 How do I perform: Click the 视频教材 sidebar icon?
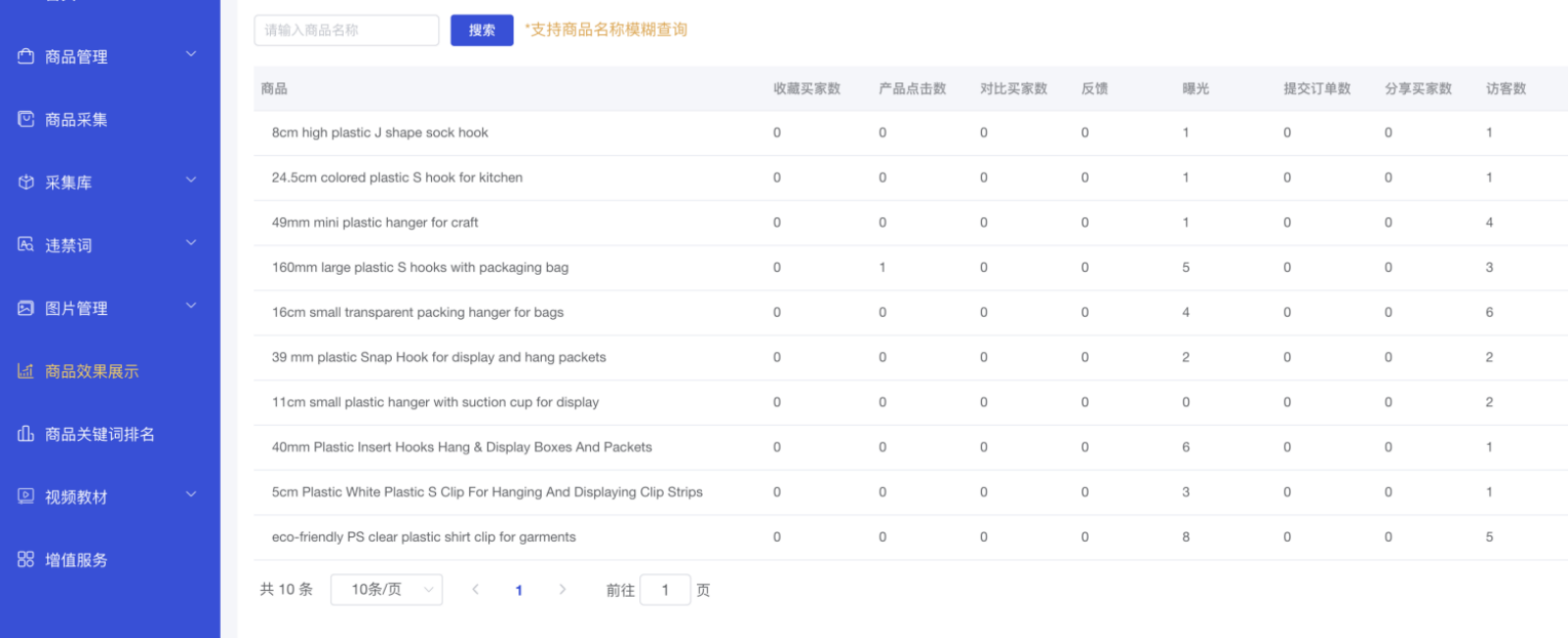26,496
